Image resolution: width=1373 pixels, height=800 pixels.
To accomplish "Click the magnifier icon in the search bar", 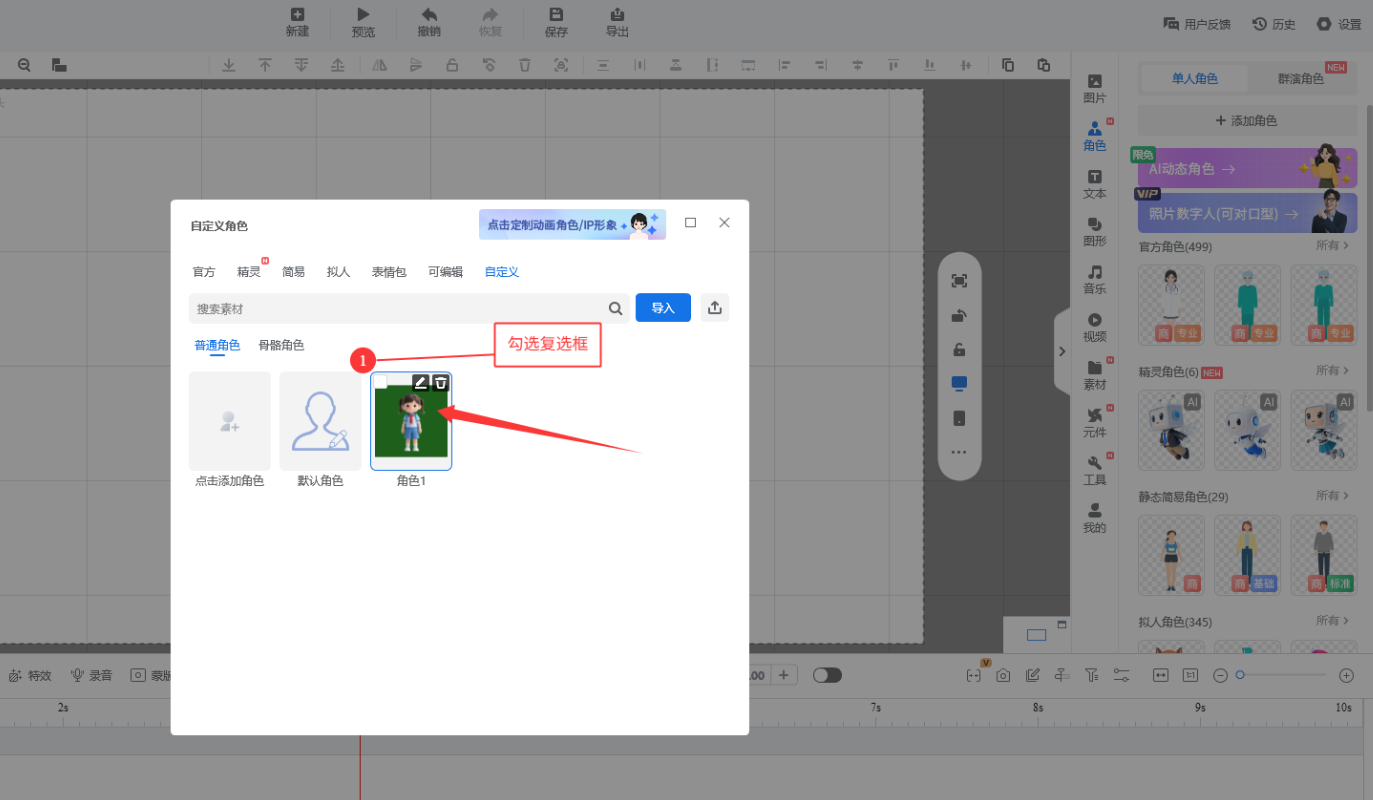I will [615, 308].
